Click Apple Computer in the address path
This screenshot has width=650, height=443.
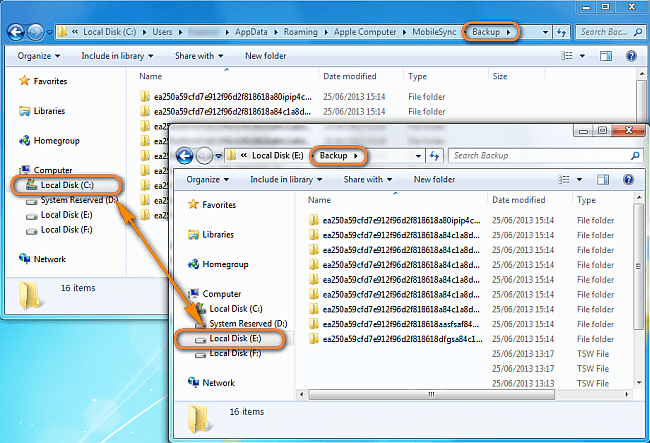pyautogui.click(x=365, y=32)
